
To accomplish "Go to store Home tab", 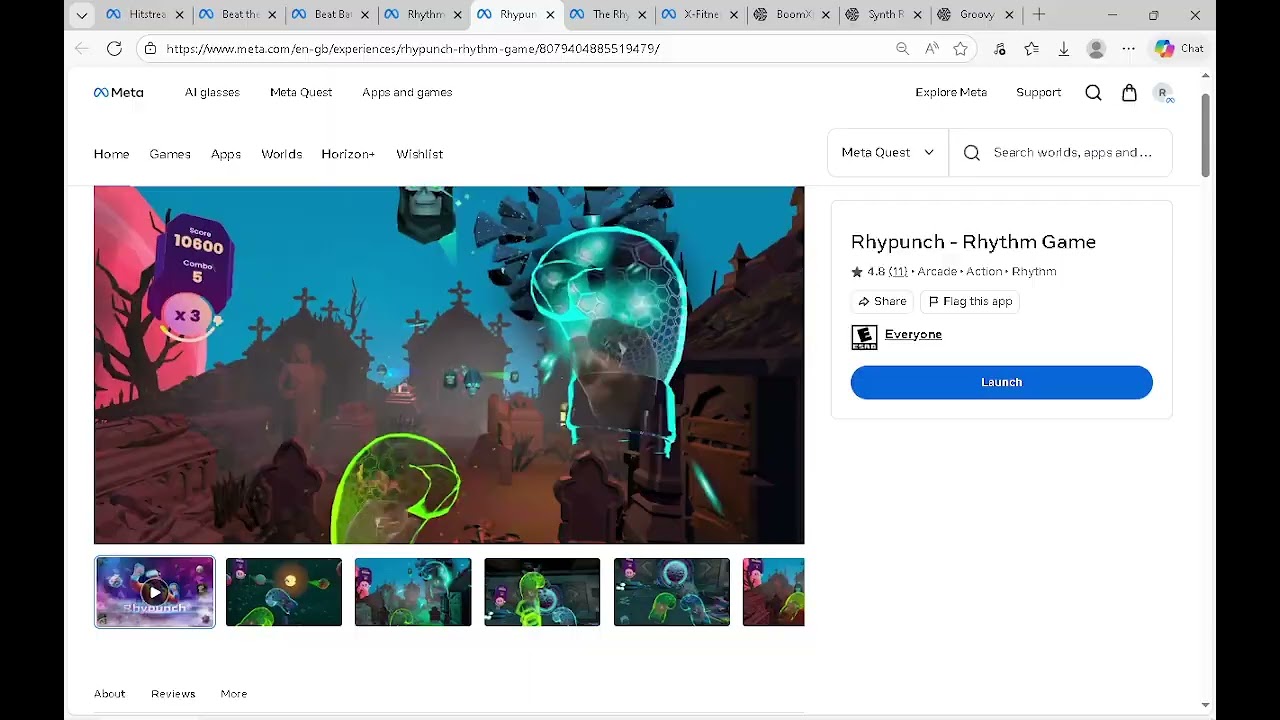I will tap(111, 154).
